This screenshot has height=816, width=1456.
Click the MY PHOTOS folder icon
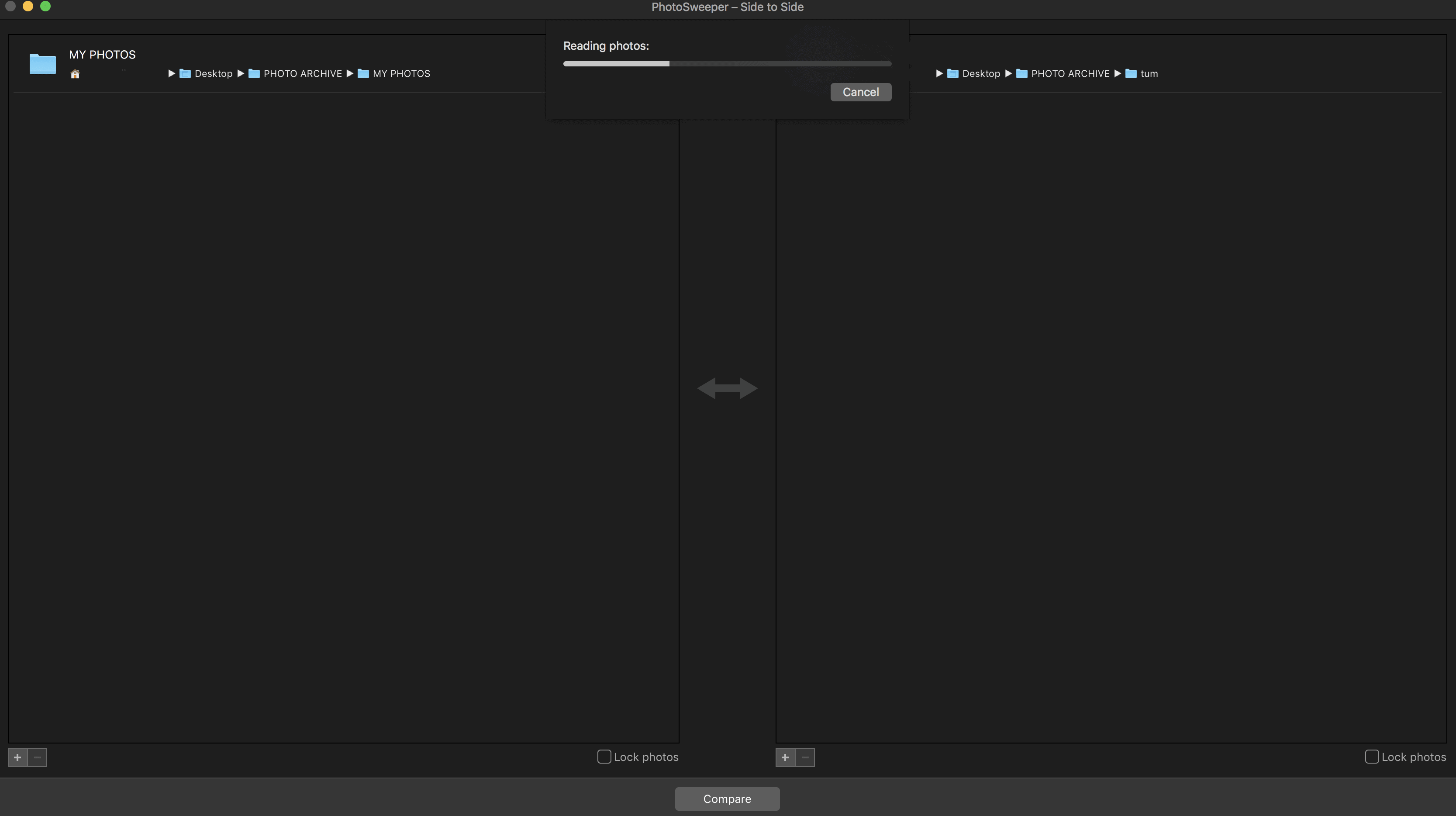(x=41, y=63)
